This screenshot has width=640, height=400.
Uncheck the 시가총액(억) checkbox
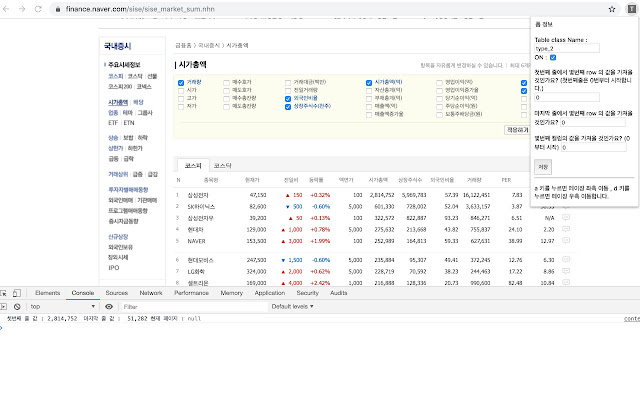(x=369, y=83)
